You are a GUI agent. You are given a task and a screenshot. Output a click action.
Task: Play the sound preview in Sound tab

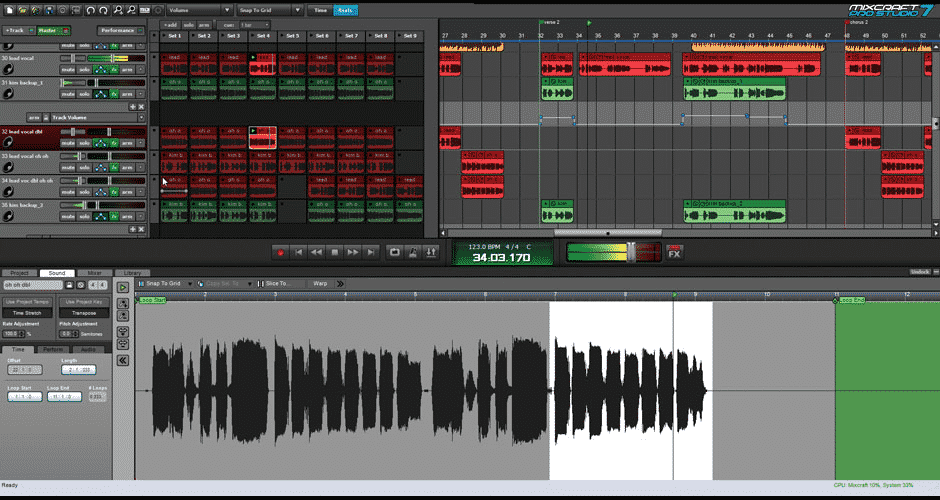pyautogui.click(x=123, y=288)
